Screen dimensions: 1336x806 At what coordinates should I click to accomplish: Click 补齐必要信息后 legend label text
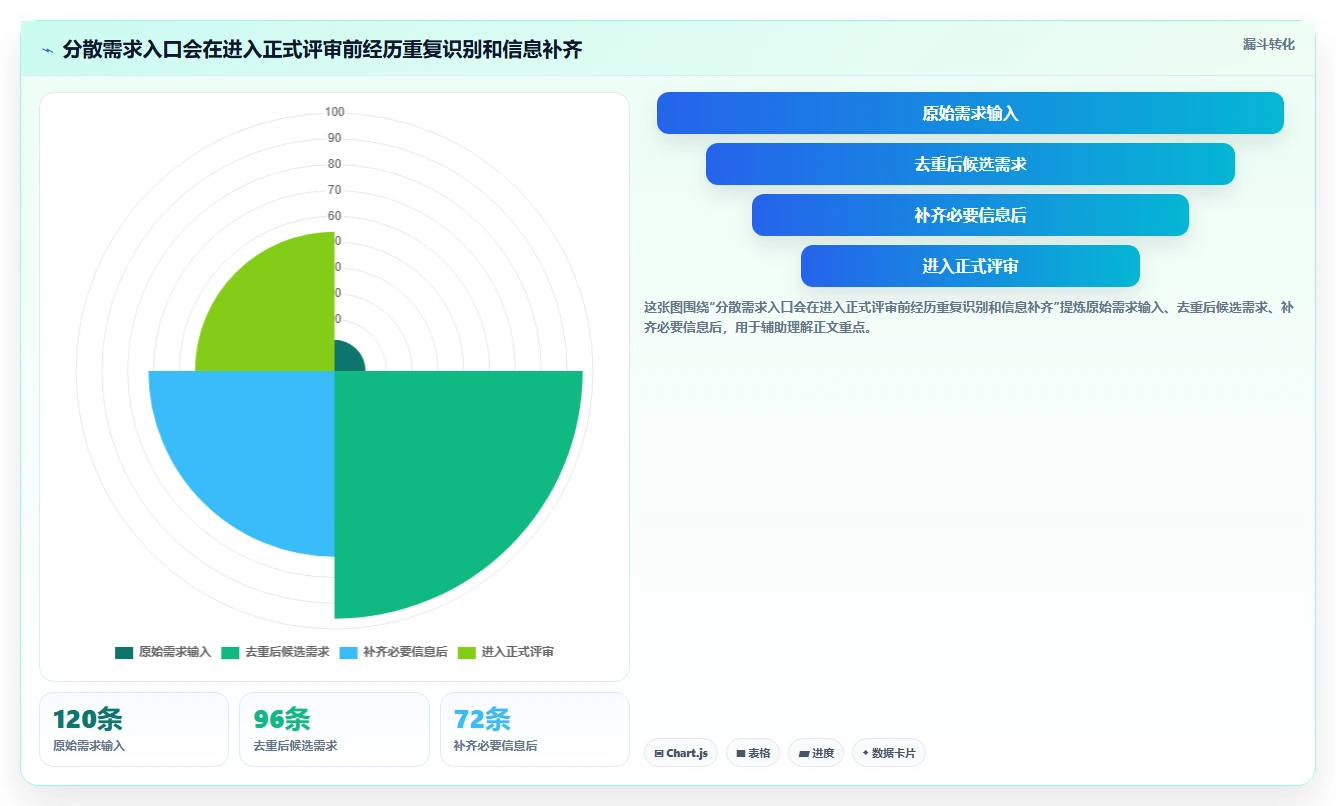point(405,652)
